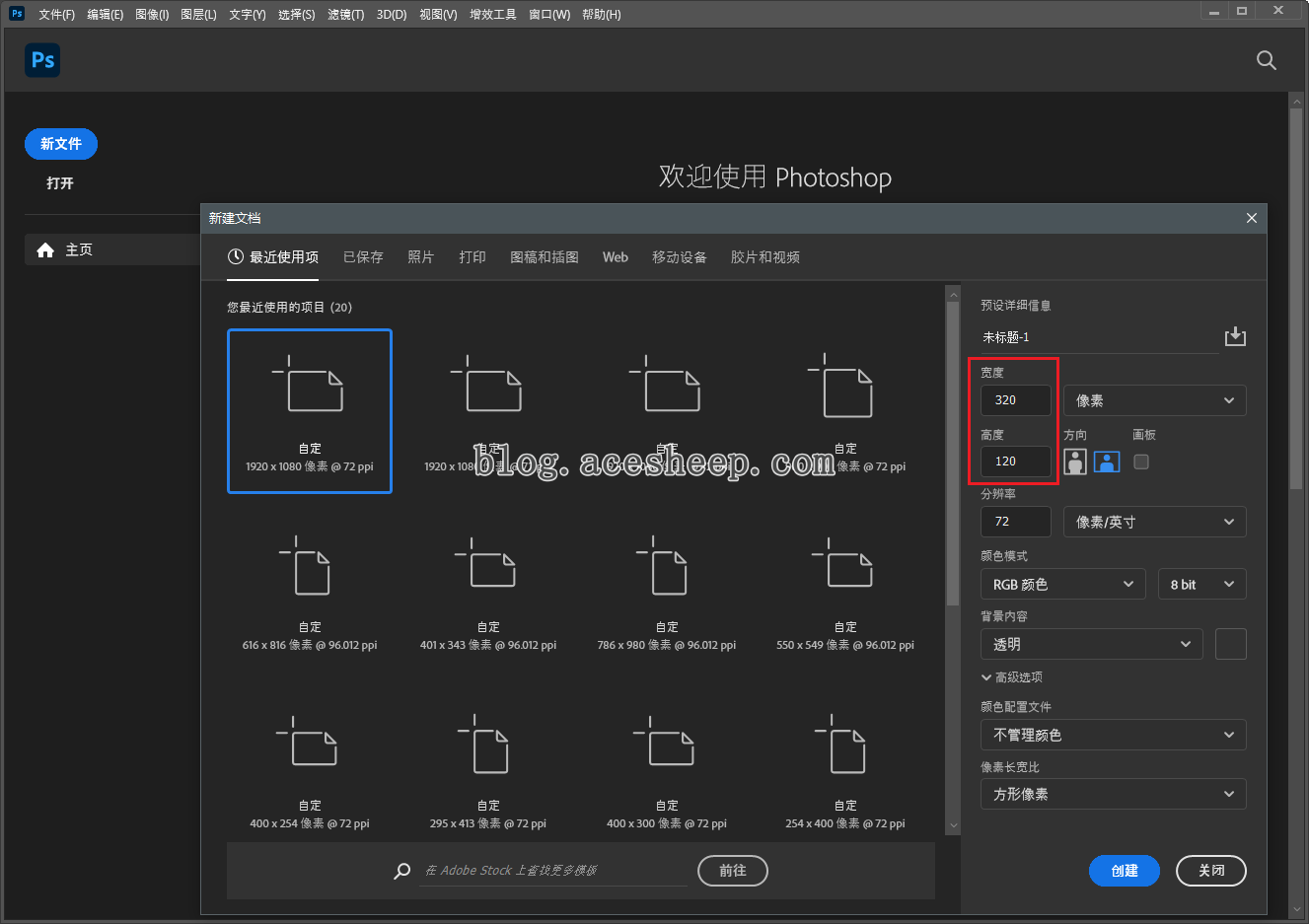
Task: Click the Photoshop home logo icon
Action: (42, 60)
